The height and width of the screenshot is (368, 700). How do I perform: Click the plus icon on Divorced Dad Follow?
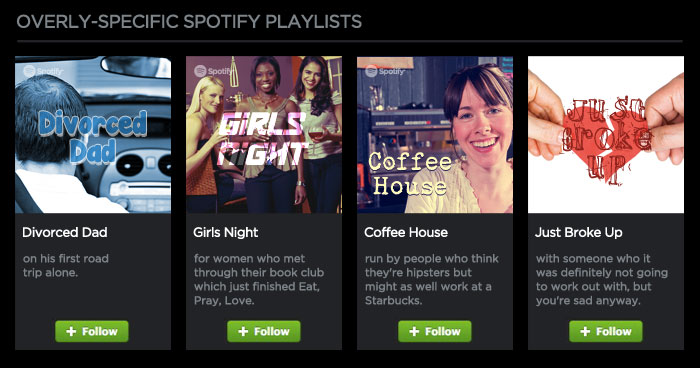click(71, 331)
